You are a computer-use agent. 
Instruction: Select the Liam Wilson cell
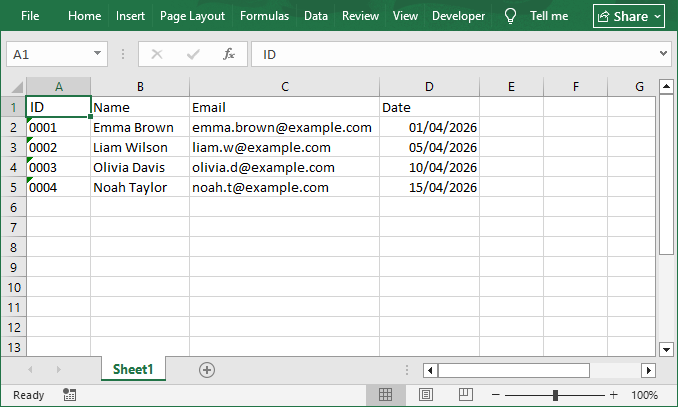pos(140,147)
